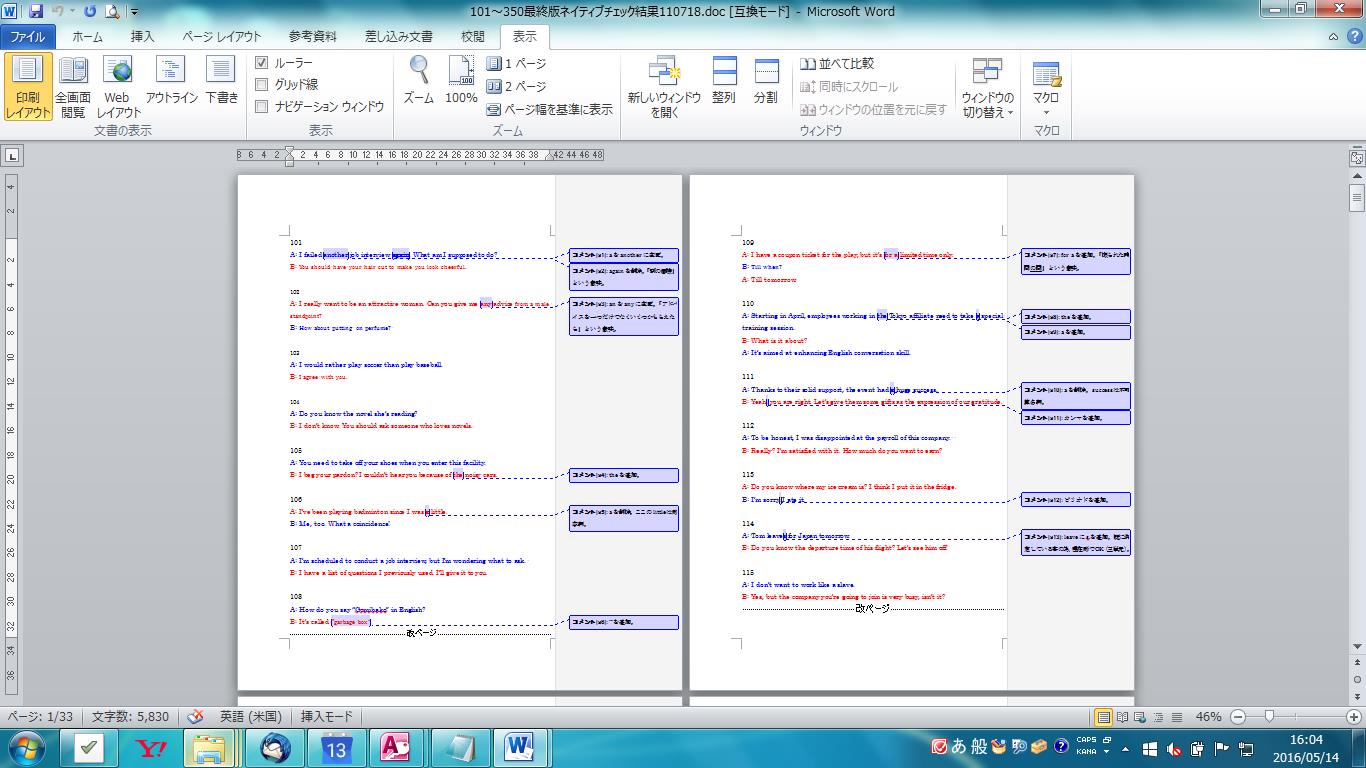Select Full Screen Reading button in status bar

pyautogui.click(x=1121, y=717)
